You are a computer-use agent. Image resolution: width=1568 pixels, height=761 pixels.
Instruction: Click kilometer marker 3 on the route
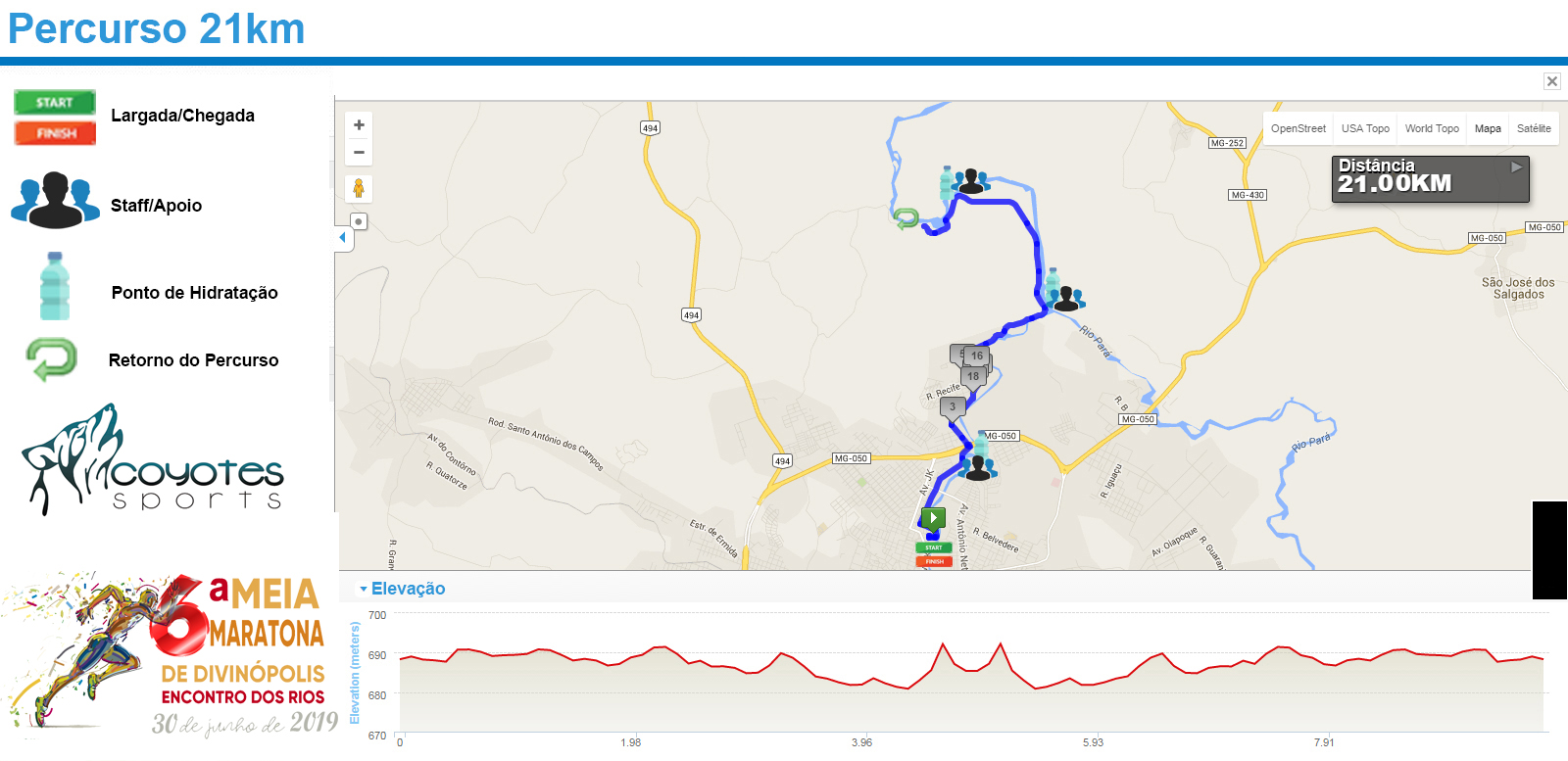(x=953, y=407)
